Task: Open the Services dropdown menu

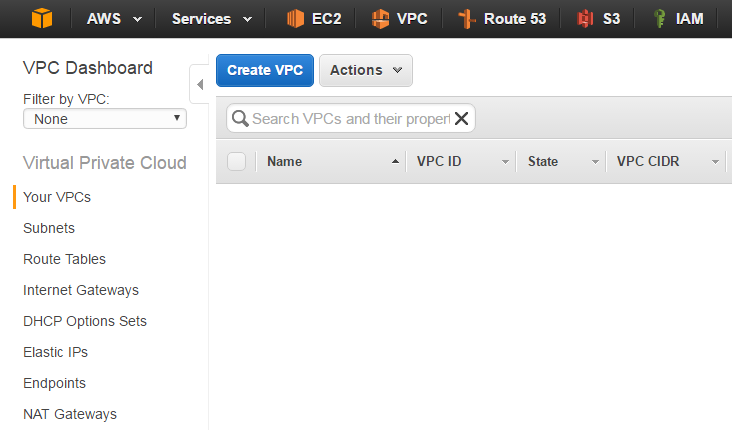Action: (213, 18)
